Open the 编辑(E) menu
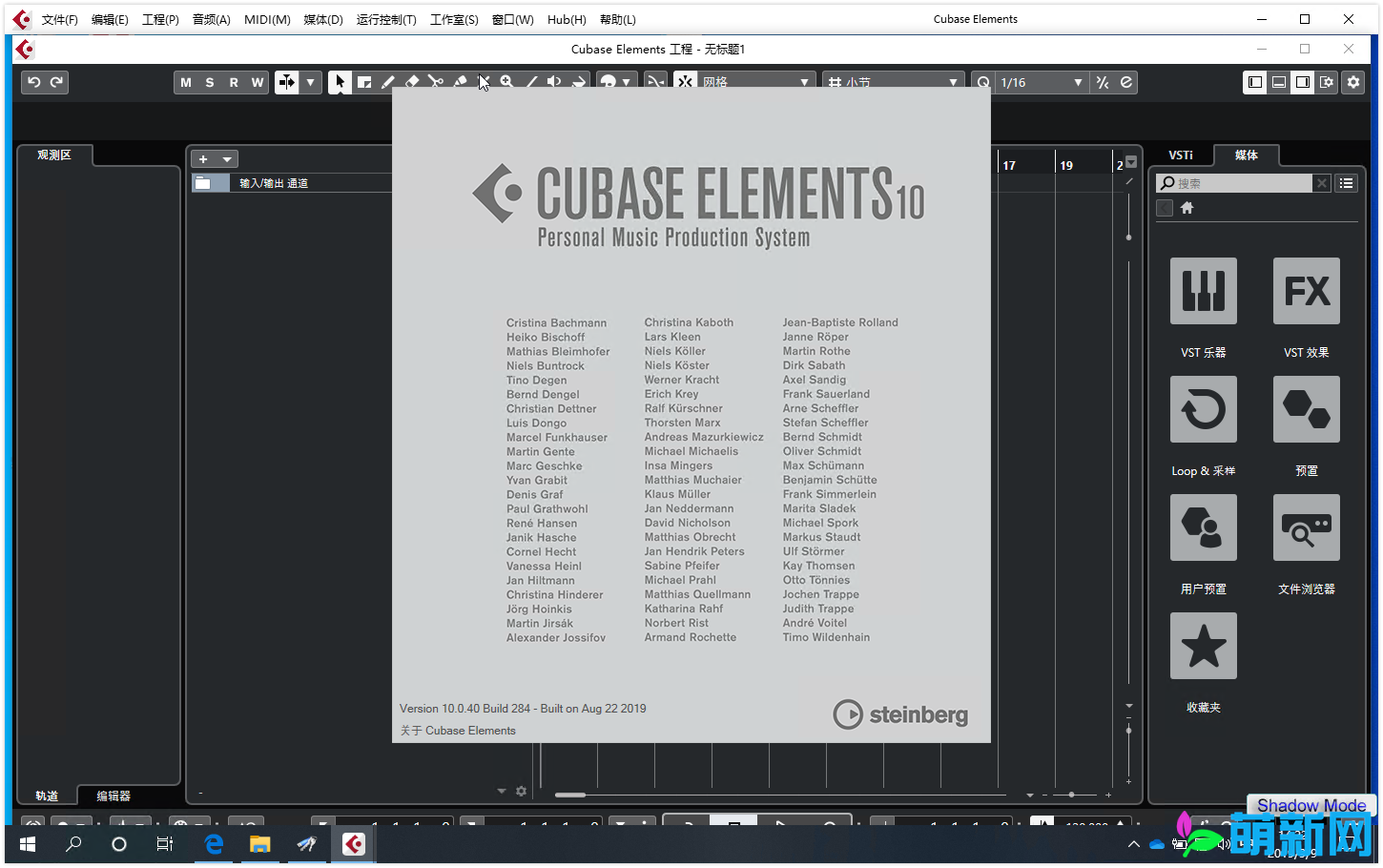The height and width of the screenshot is (868, 1383). (110, 19)
